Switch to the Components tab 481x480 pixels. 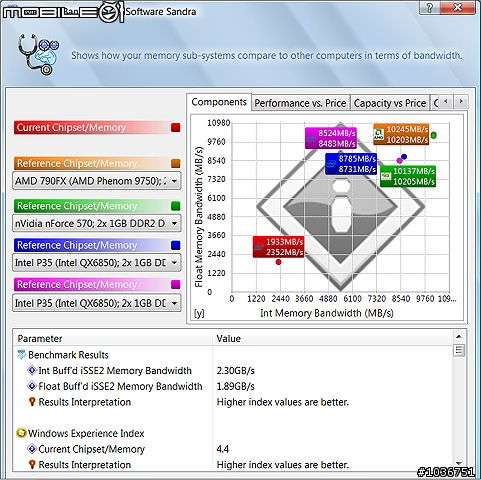(x=219, y=102)
